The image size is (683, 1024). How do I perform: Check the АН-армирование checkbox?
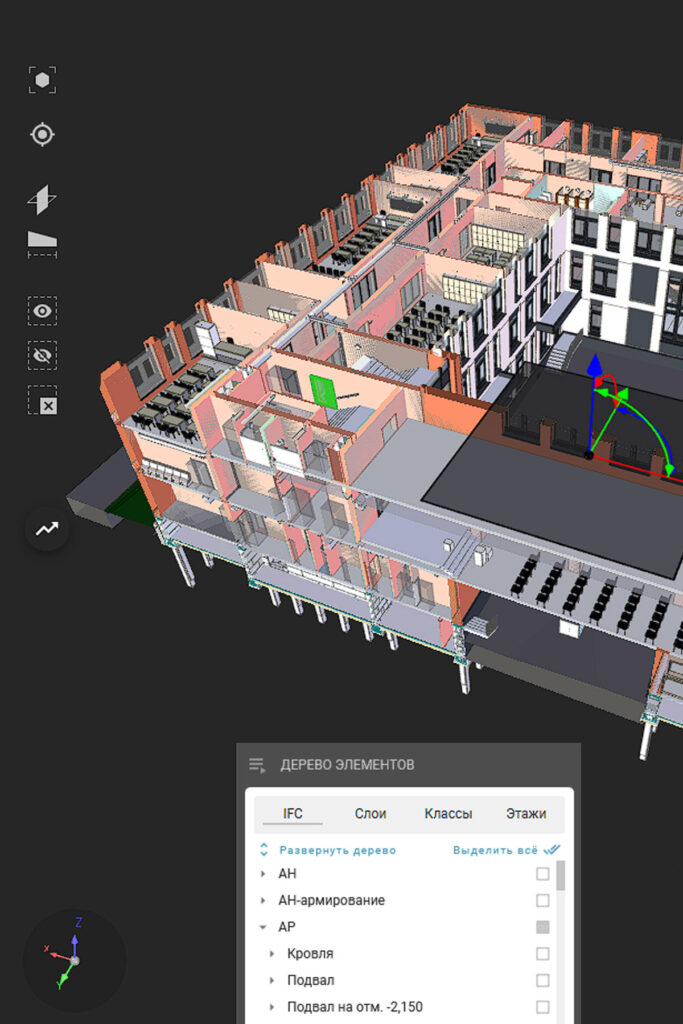click(542, 901)
